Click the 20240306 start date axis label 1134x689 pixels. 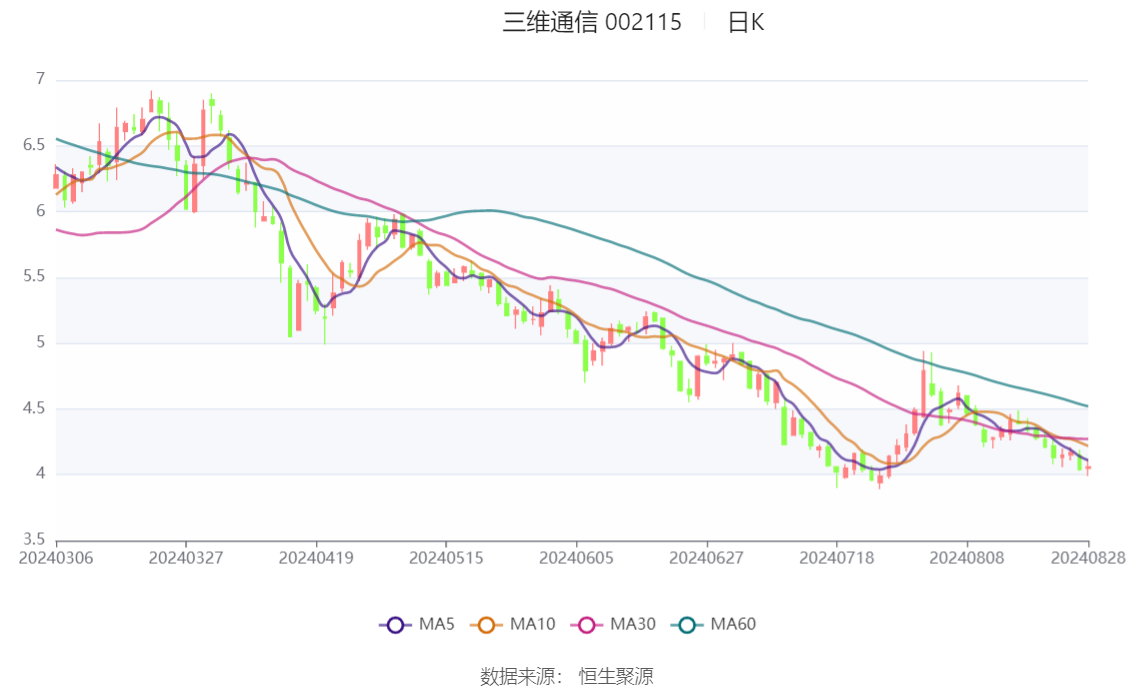coord(56,558)
